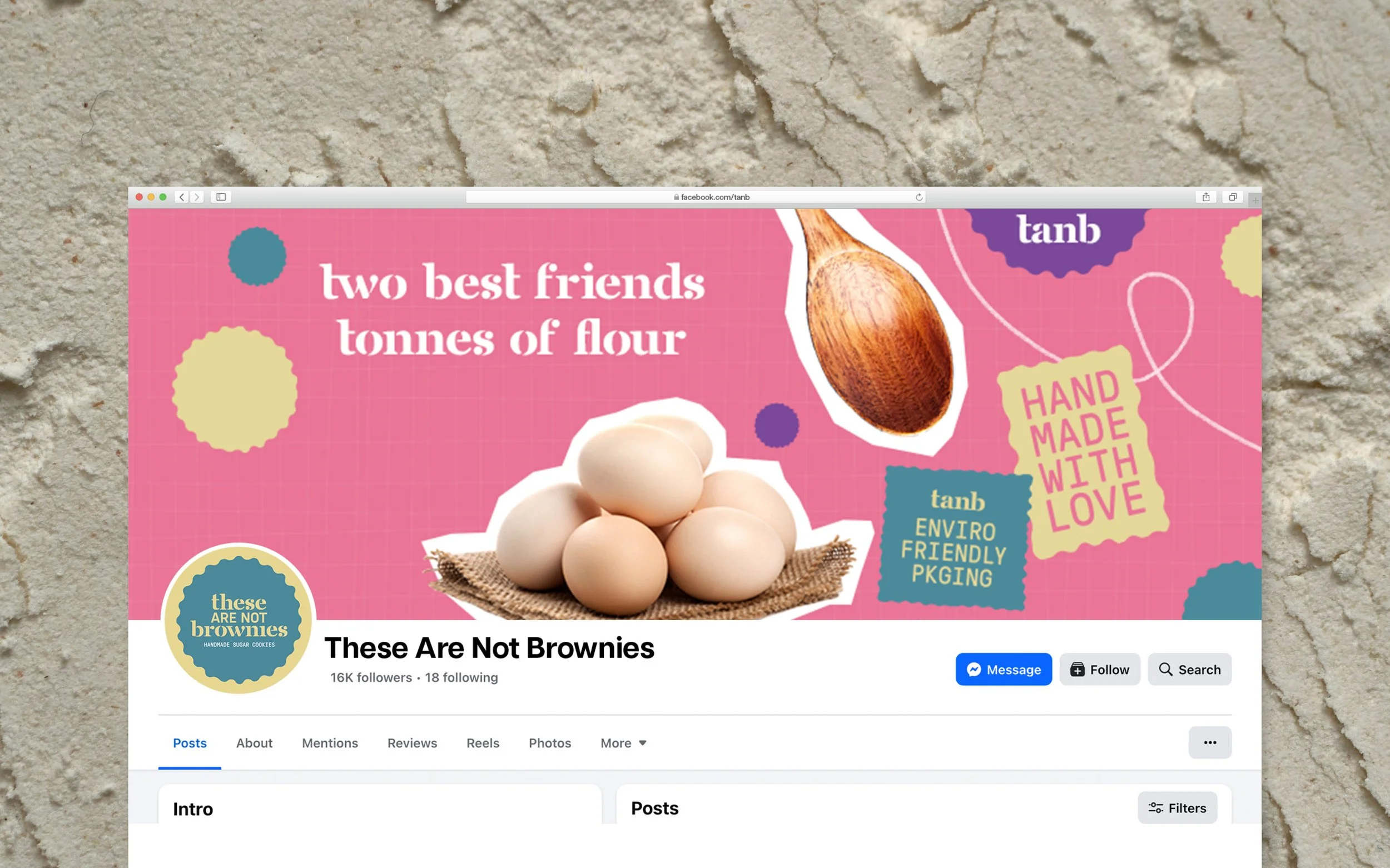Screen dimensions: 1390x868
Task: Reload the page with refresh icon
Action: (919, 197)
